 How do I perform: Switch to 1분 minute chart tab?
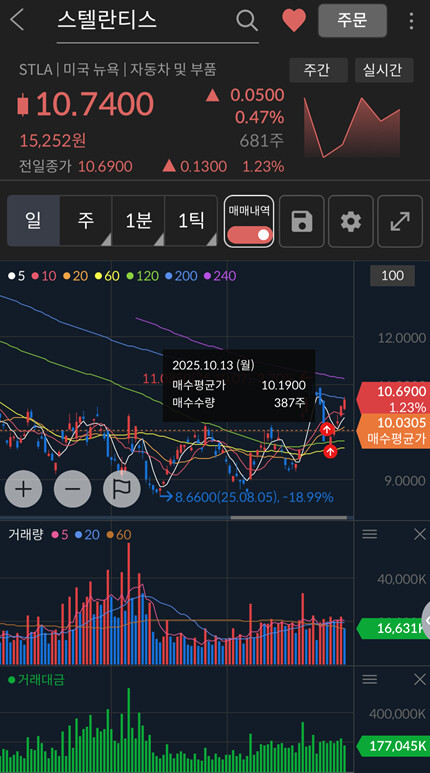[138, 220]
